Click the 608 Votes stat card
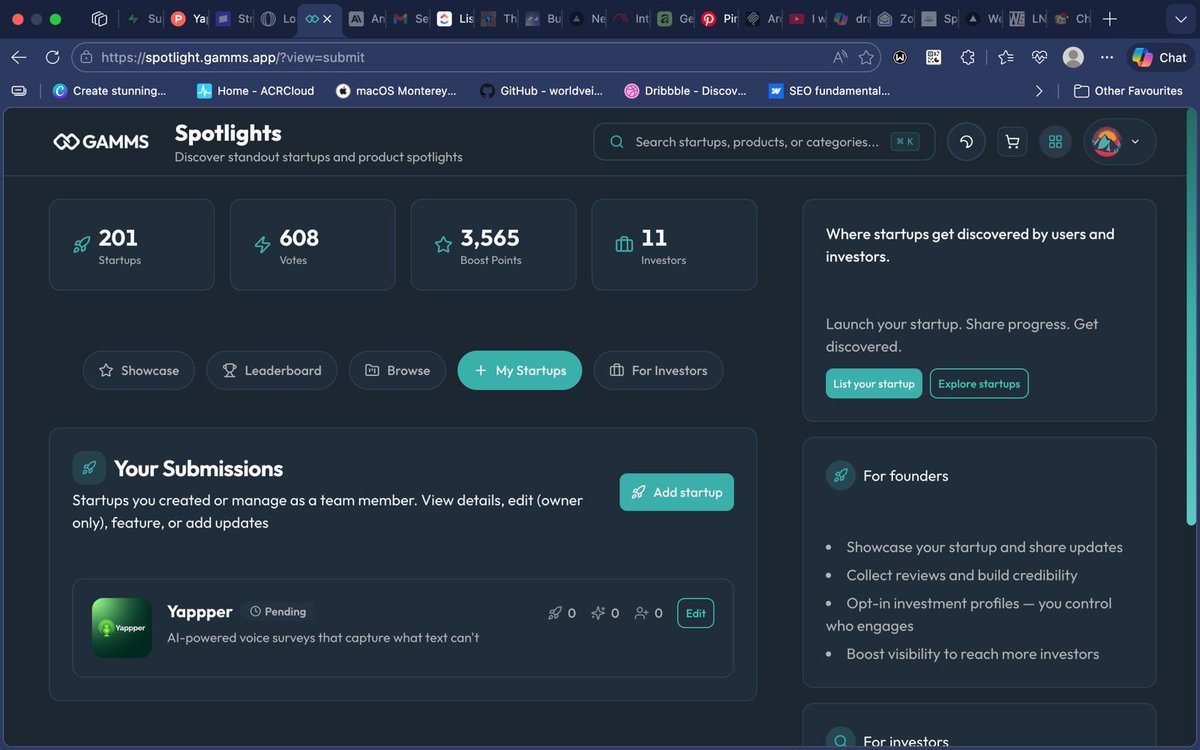Image resolution: width=1200 pixels, height=750 pixels. (313, 245)
